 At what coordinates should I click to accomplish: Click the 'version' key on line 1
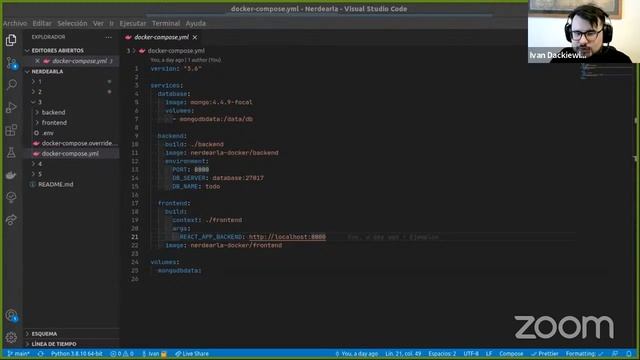pos(163,69)
